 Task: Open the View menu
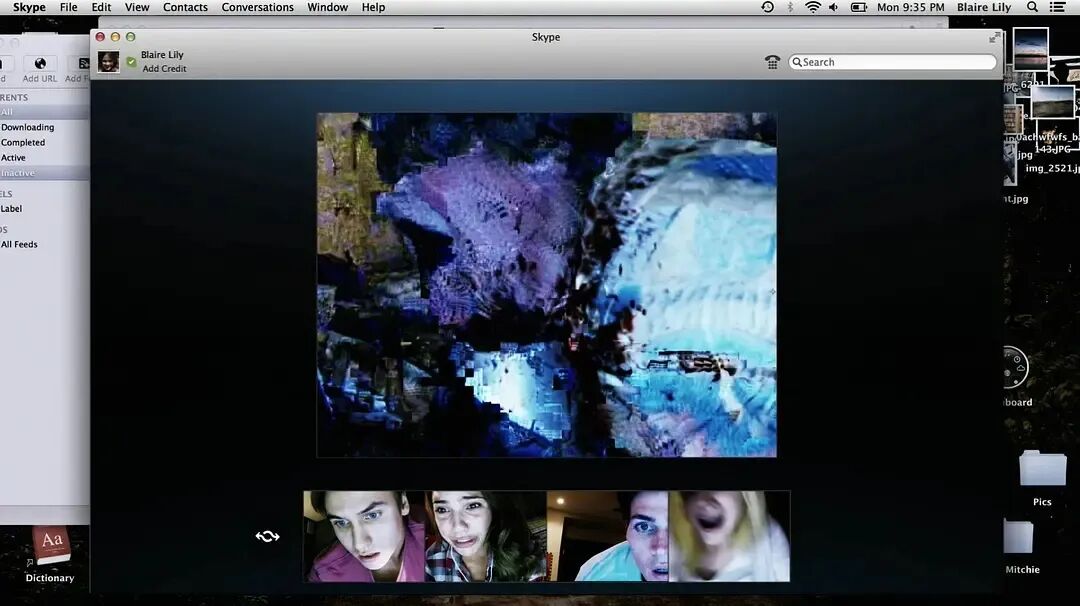coord(137,8)
